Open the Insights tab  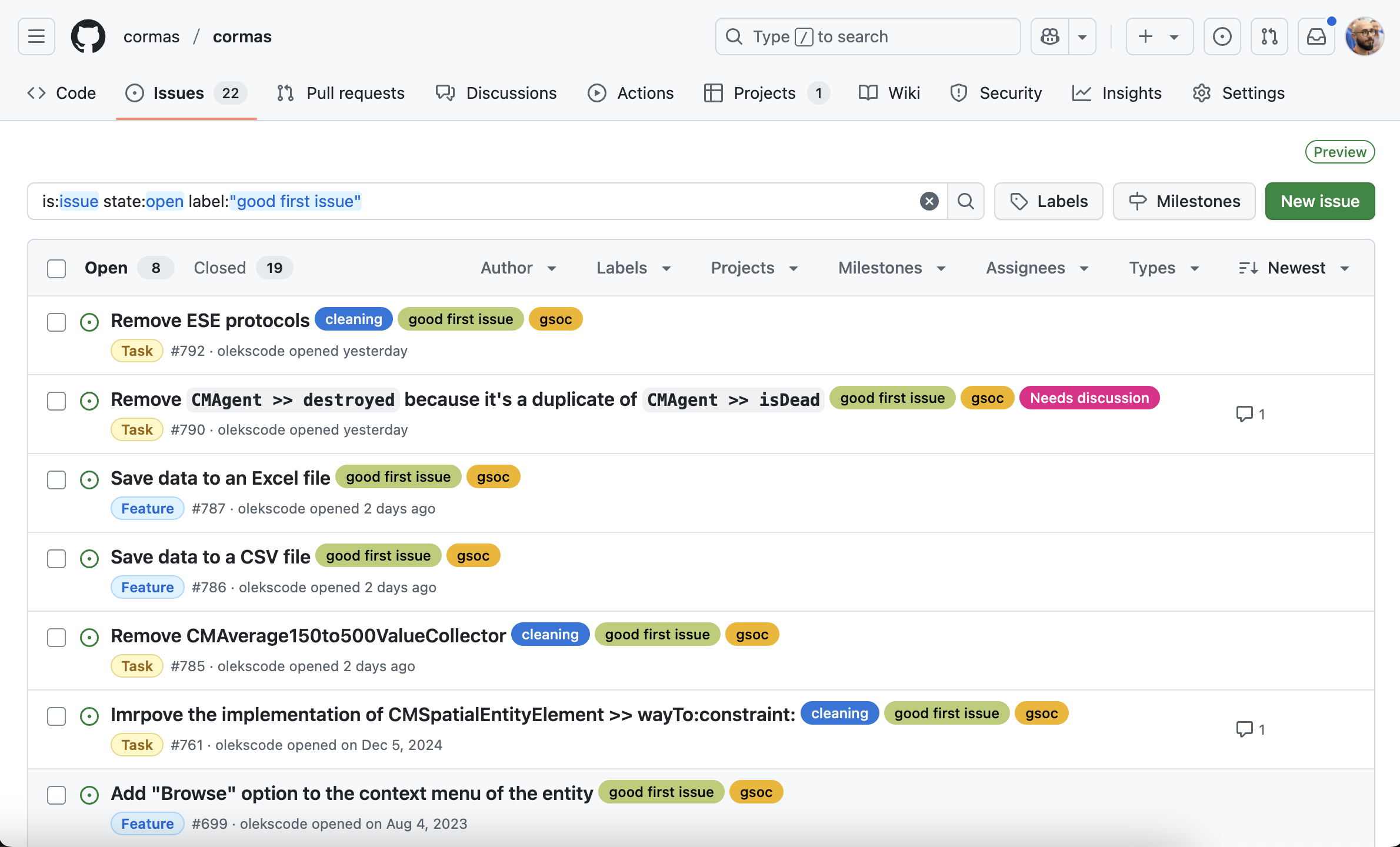tap(1117, 93)
